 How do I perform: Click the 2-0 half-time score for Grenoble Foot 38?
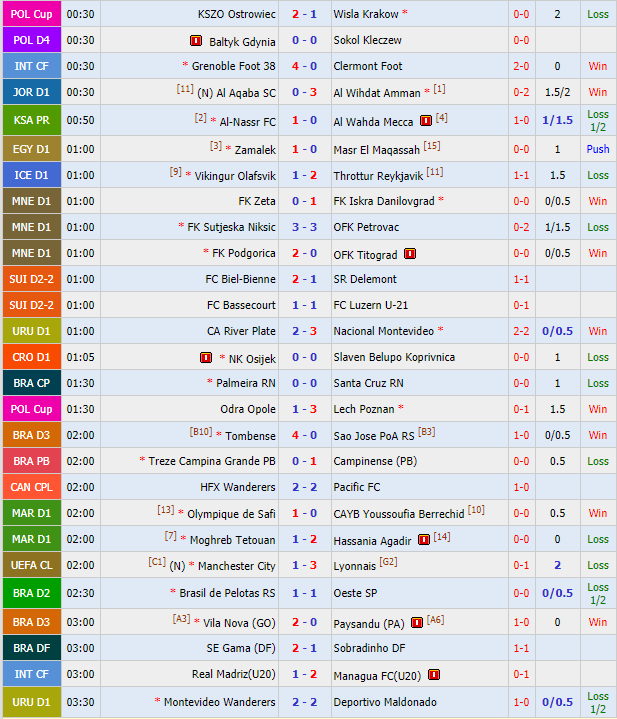pyautogui.click(x=521, y=66)
